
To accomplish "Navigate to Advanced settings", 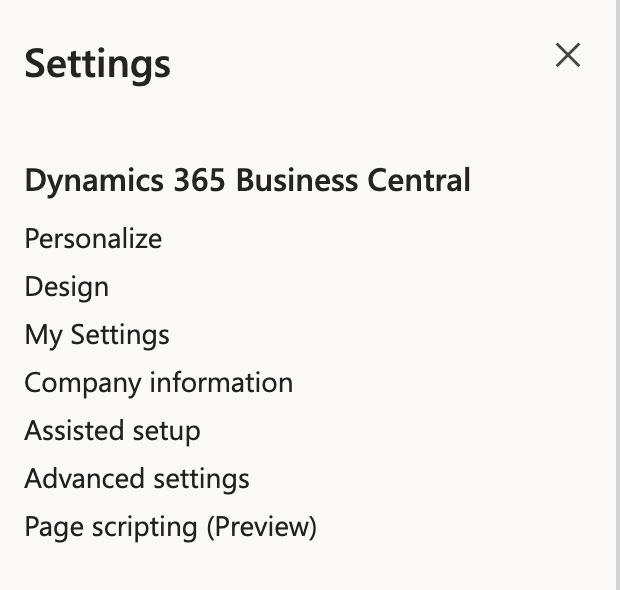I will [x=137, y=479].
